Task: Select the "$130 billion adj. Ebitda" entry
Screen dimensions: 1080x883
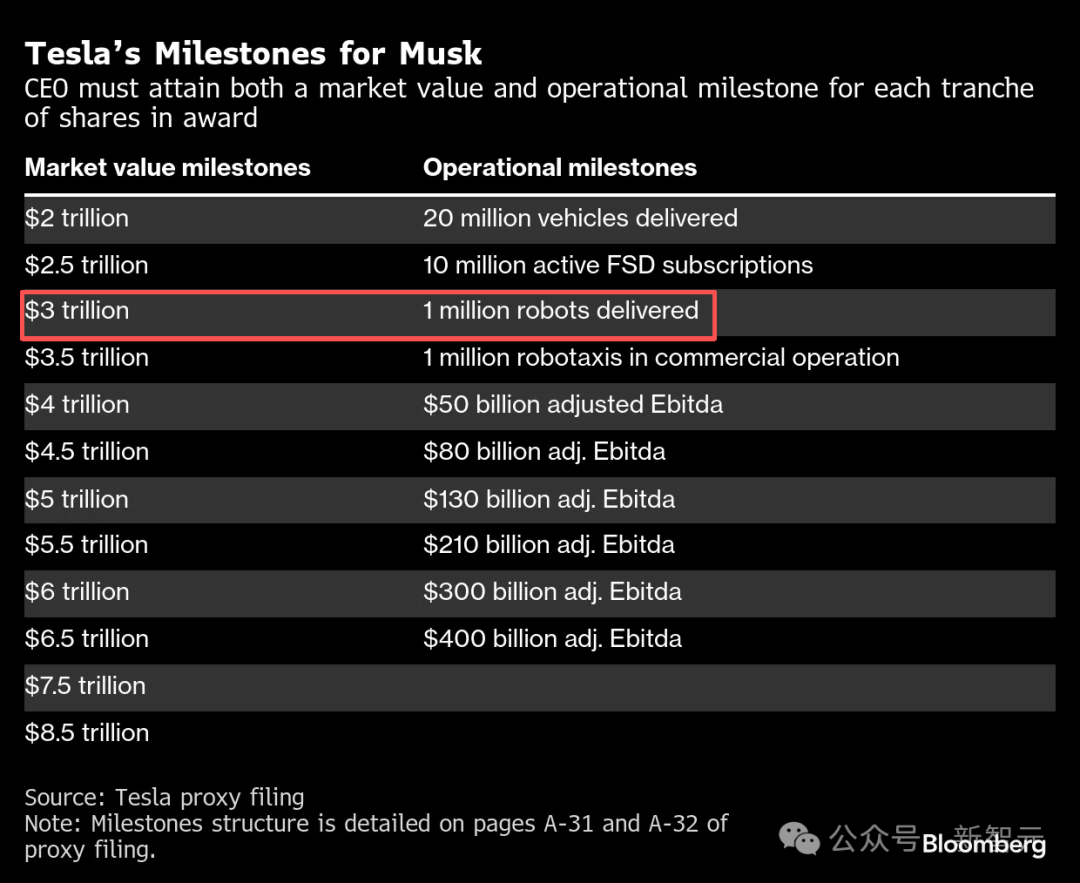Action: [x=548, y=498]
